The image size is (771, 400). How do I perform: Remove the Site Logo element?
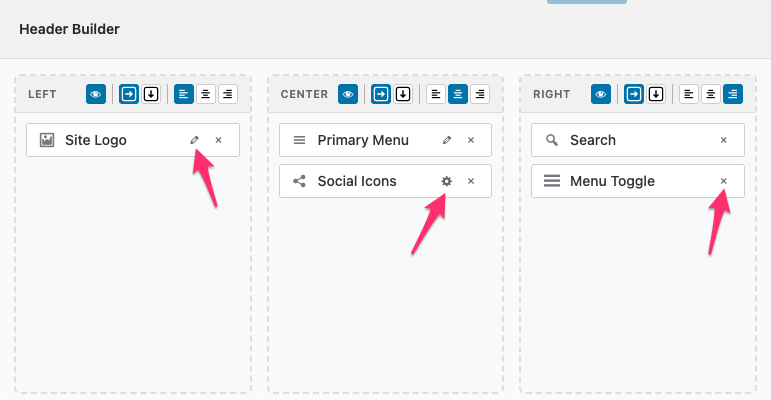pyautogui.click(x=219, y=140)
